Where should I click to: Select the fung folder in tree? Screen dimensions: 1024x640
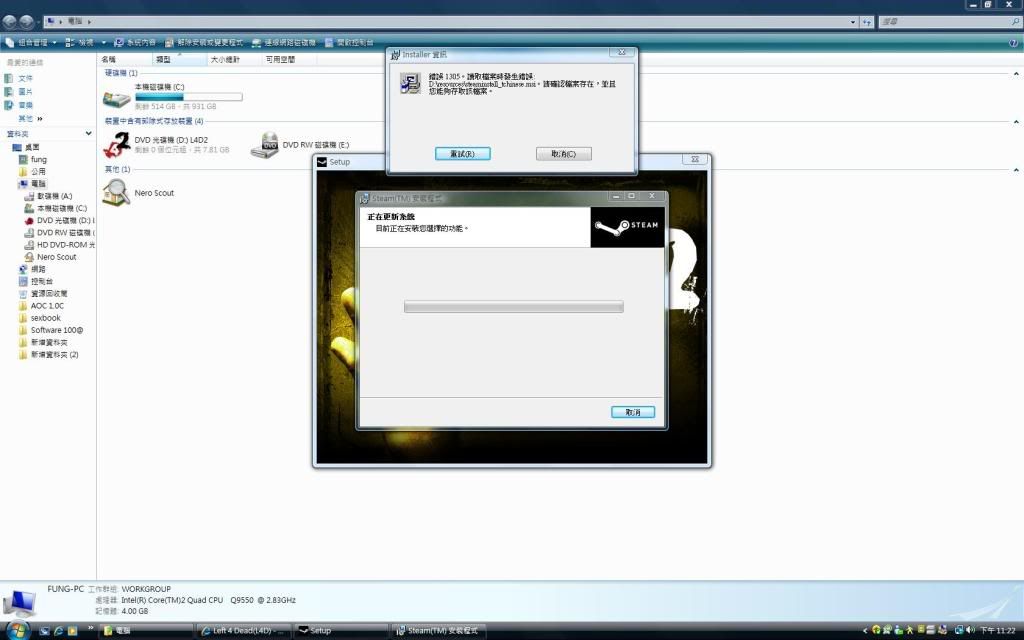(33, 159)
